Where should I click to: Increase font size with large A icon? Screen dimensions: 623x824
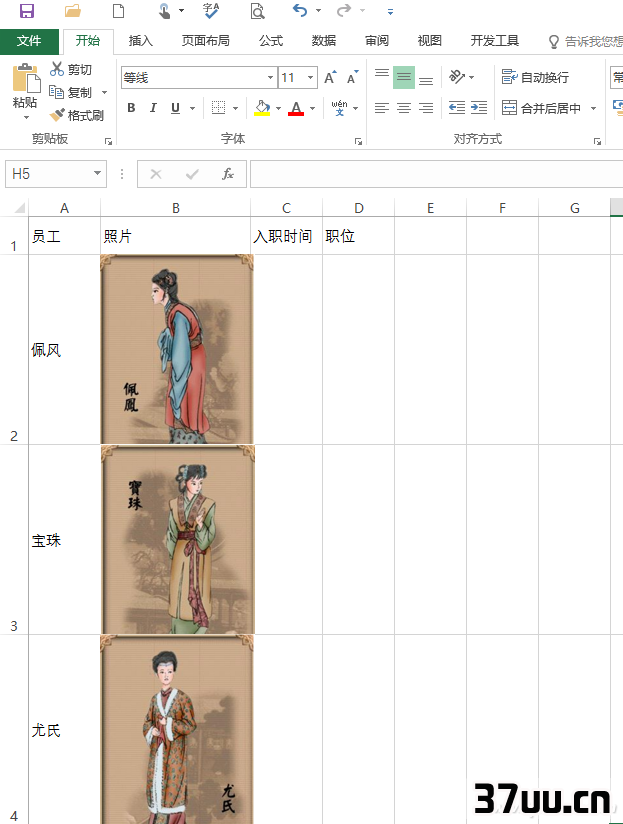330,77
